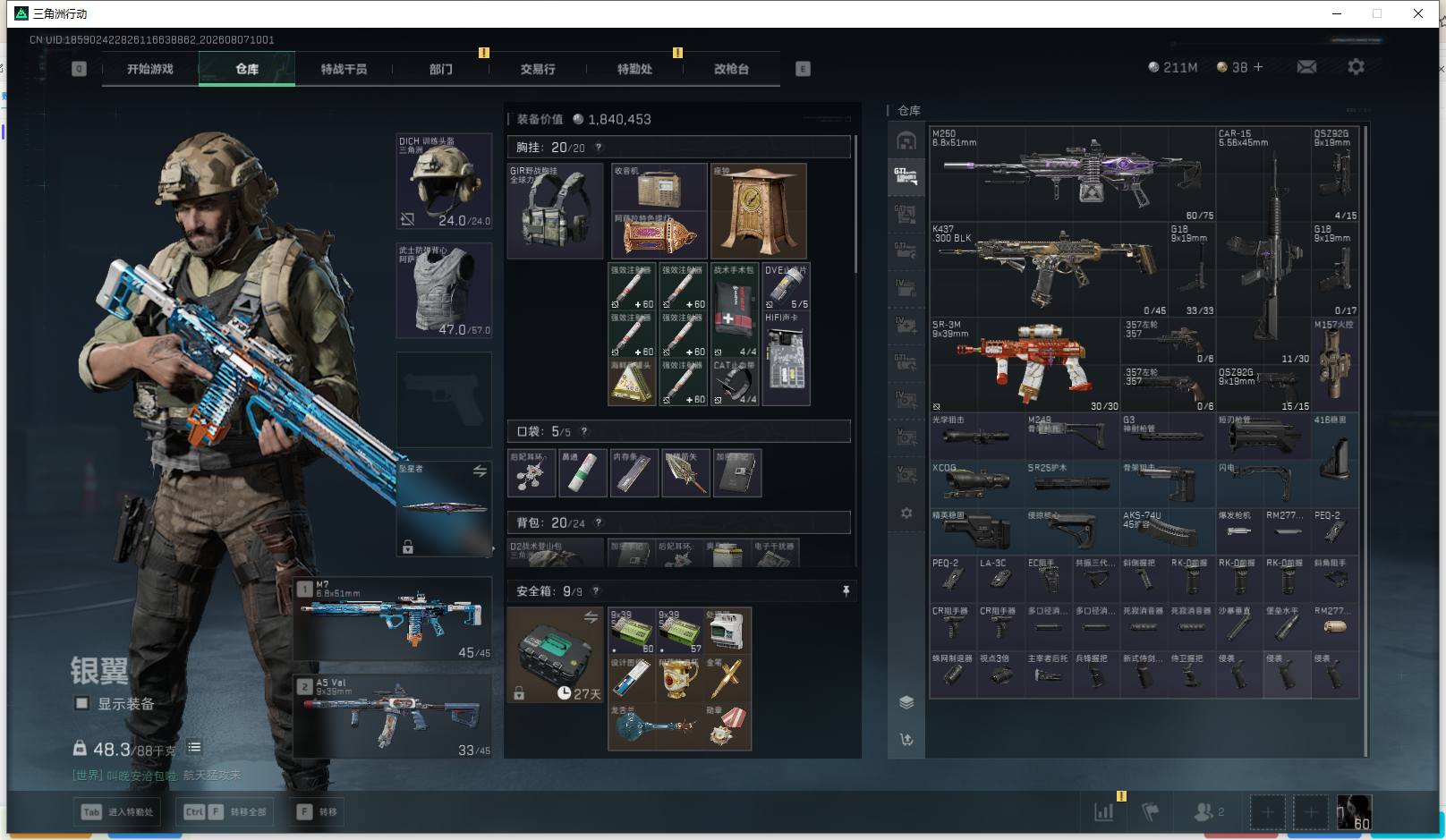
Task: Select the M7 primary weapon slot
Action: click(x=393, y=619)
